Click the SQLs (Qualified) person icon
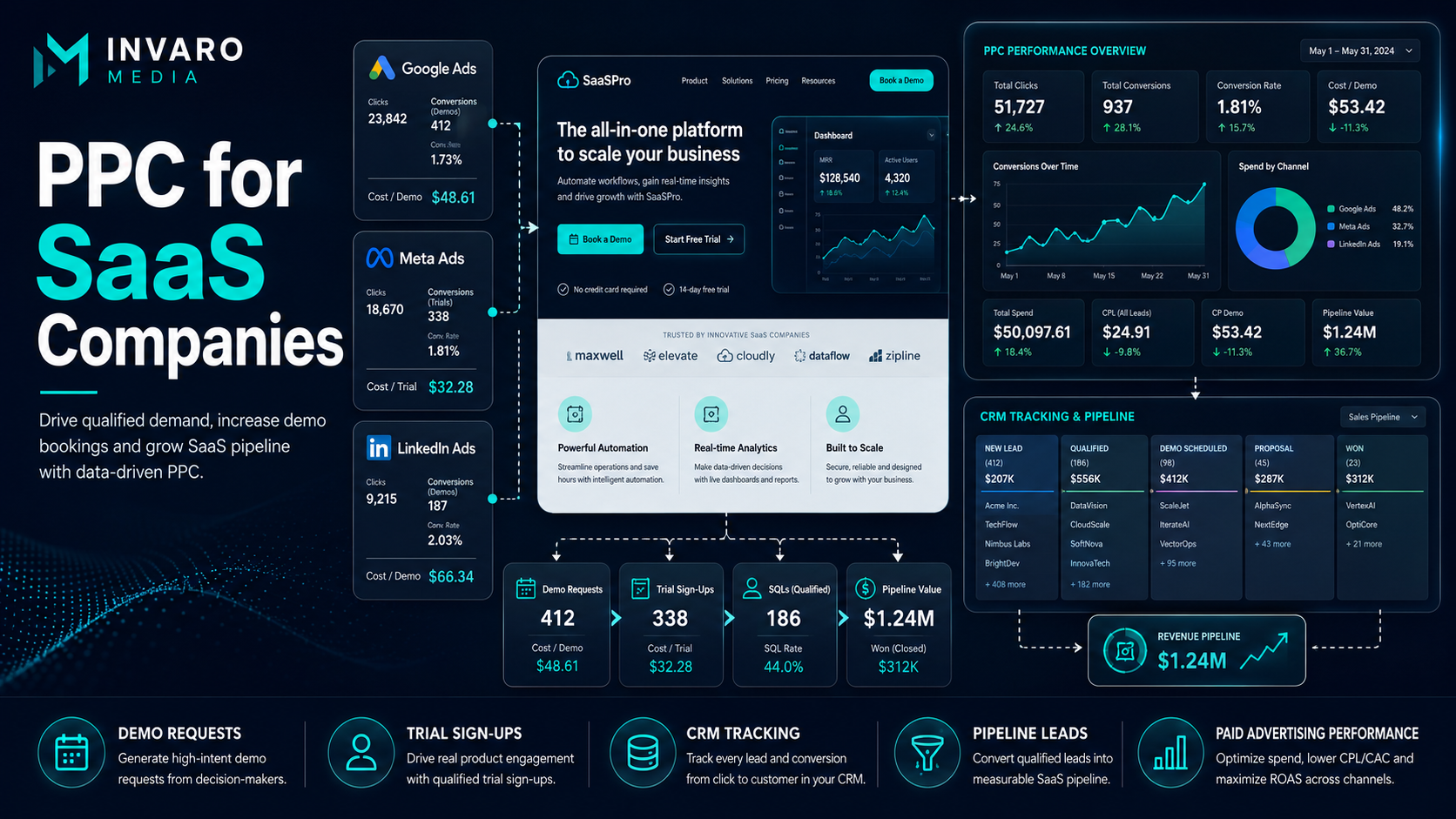Image resolution: width=1456 pixels, height=819 pixels. 752,588
